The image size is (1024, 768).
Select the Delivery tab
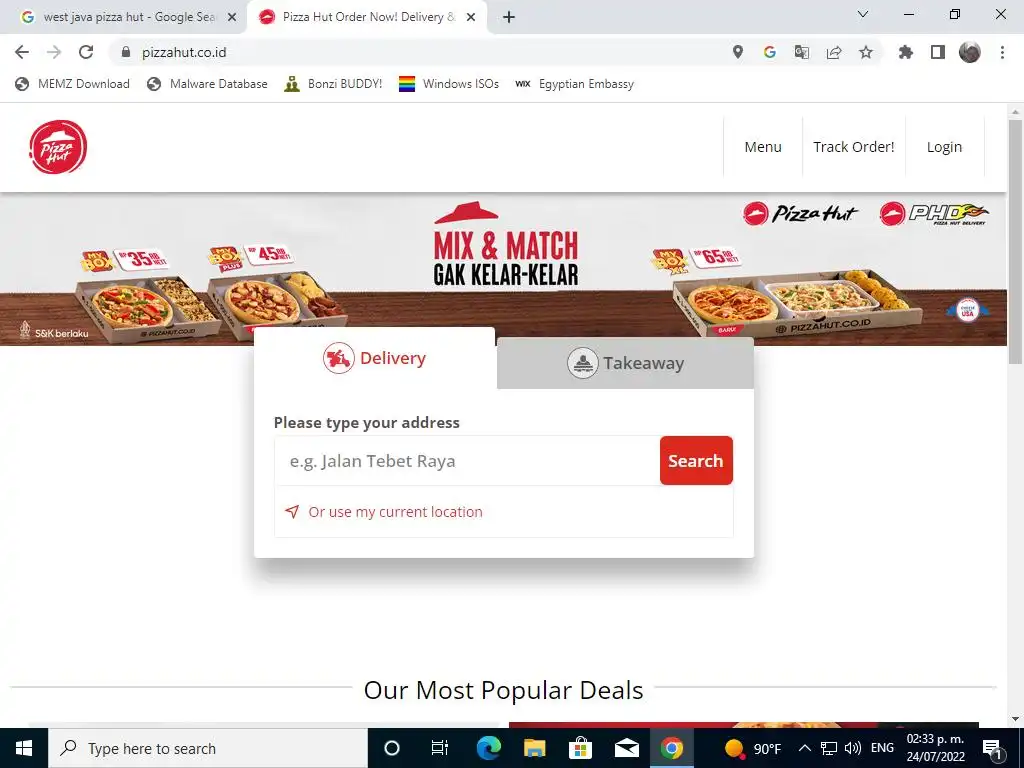pyautogui.click(x=374, y=359)
